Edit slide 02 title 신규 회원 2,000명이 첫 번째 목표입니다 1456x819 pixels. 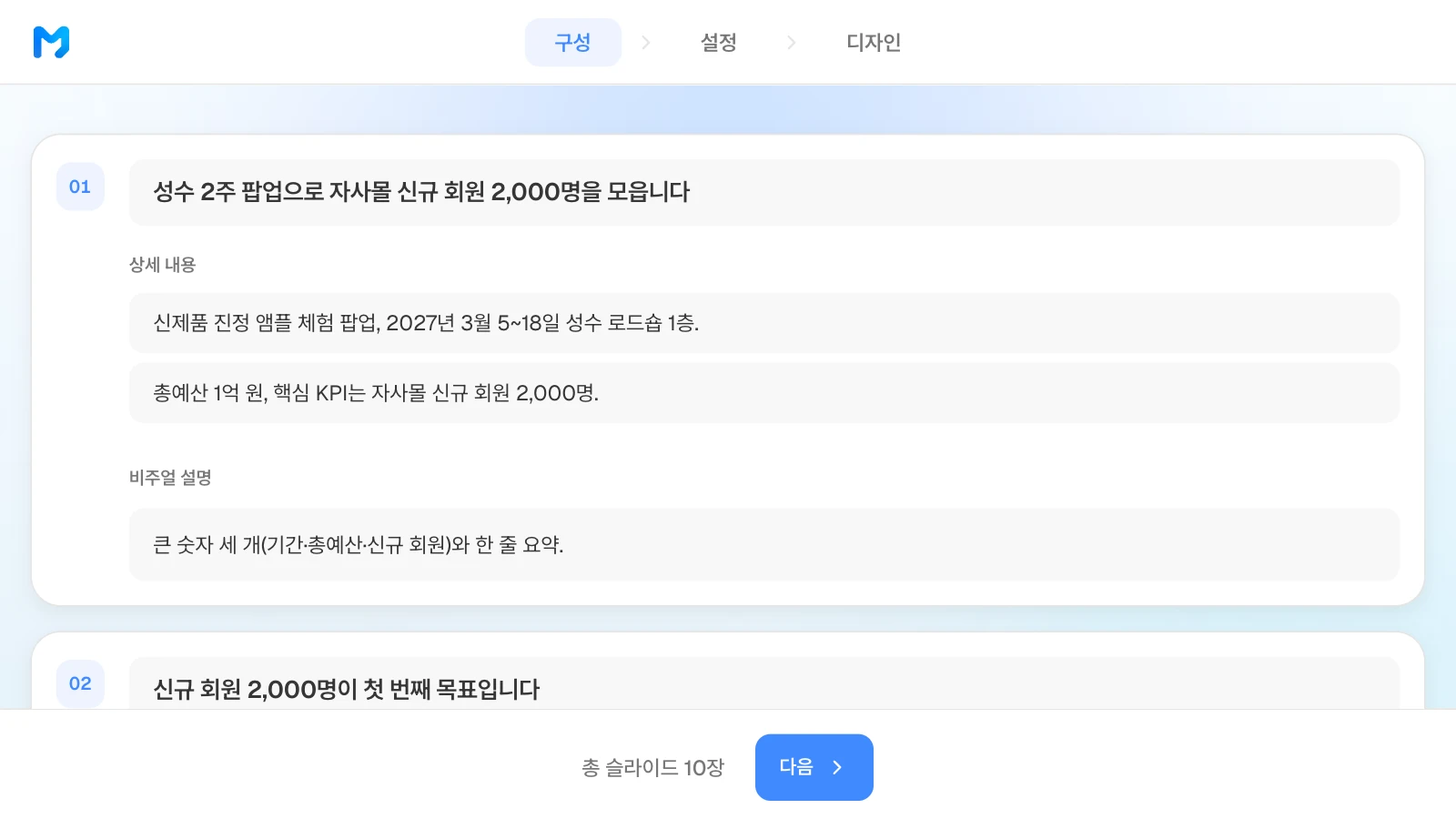coord(764,683)
